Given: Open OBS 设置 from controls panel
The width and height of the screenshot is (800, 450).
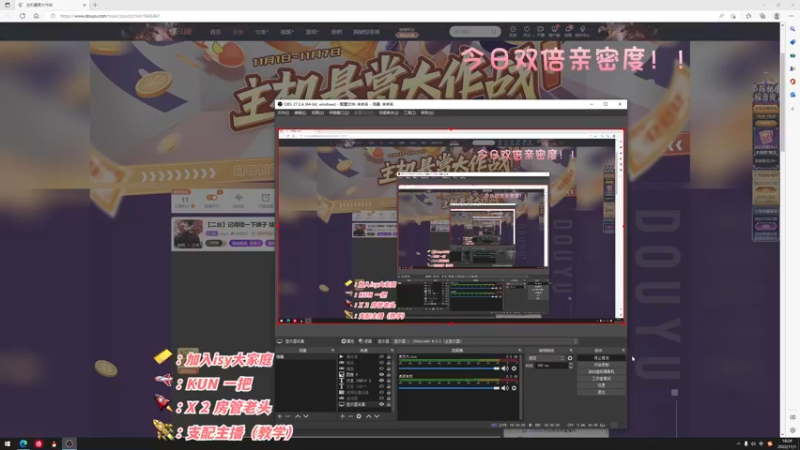Looking at the screenshot, I should tap(601, 385).
